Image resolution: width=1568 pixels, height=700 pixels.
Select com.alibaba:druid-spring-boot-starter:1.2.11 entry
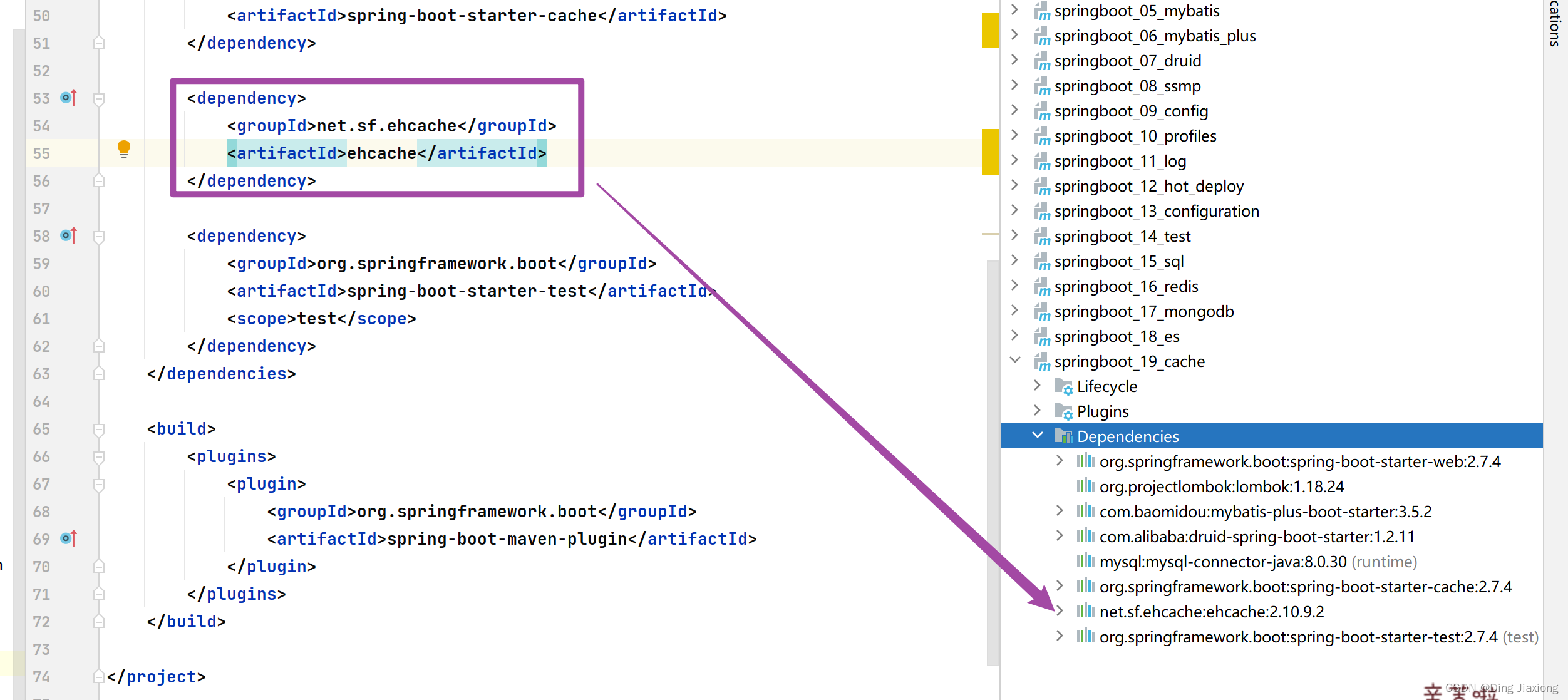pyautogui.click(x=1257, y=537)
